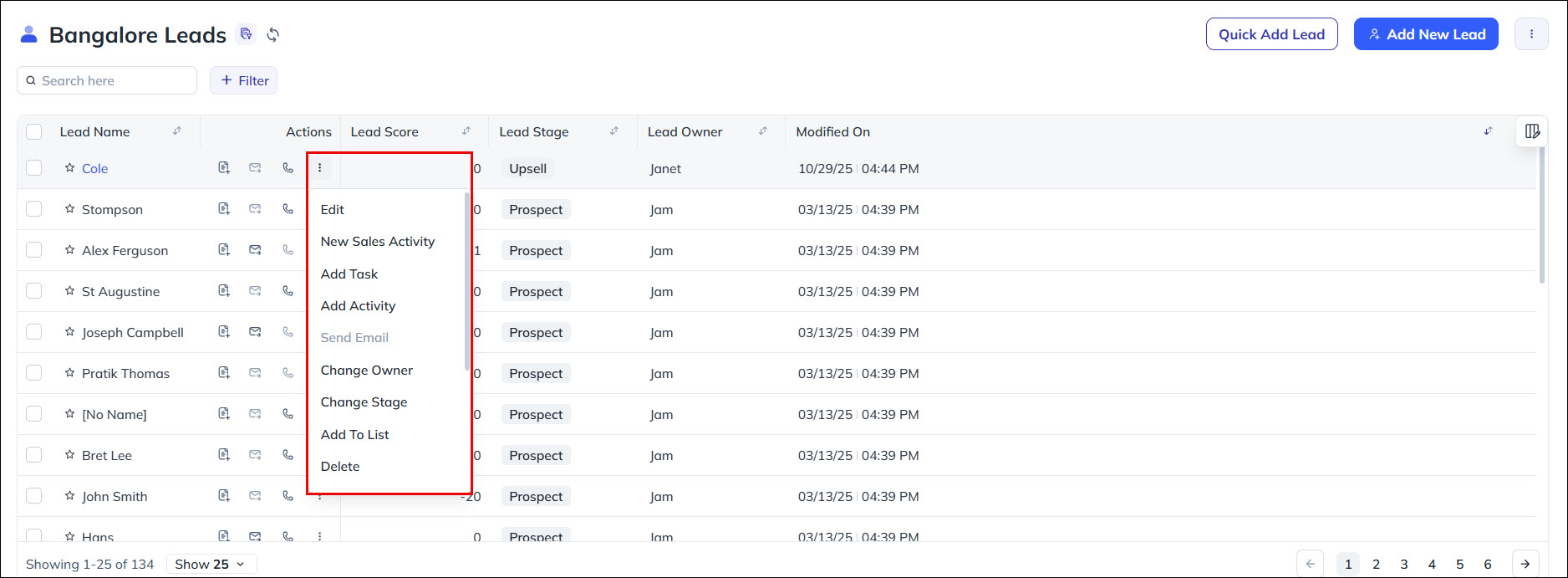Choose Change Owner from the actions menu
1568x578 pixels.
tap(366, 370)
